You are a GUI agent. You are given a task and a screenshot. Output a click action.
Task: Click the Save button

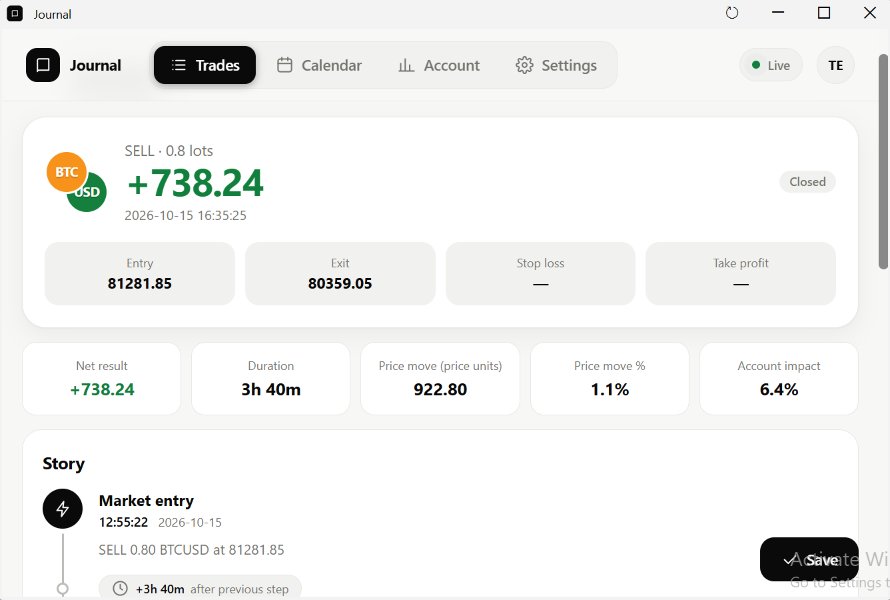809,559
